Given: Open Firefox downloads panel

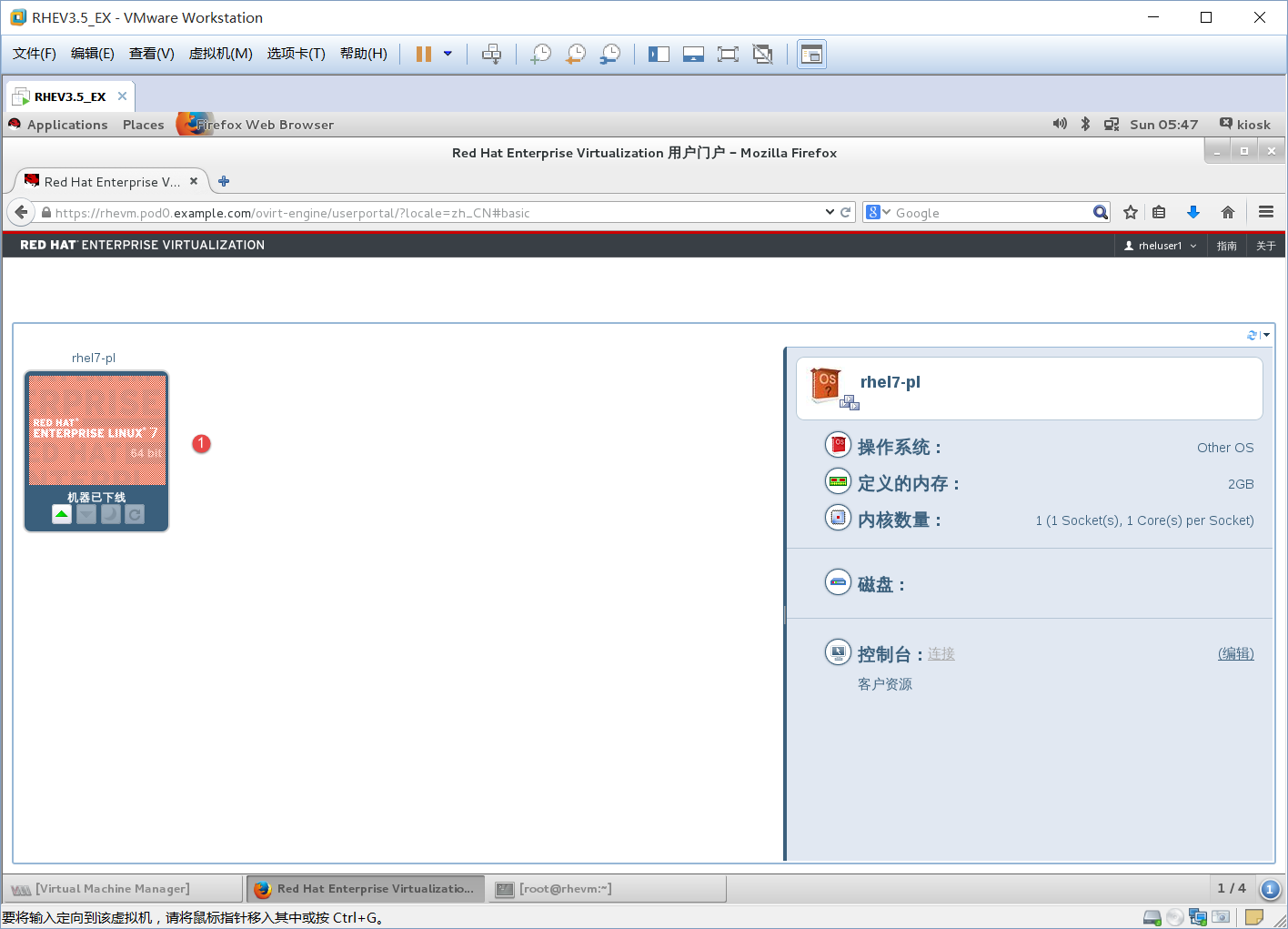Looking at the screenshot, I should coord(1193,212).
